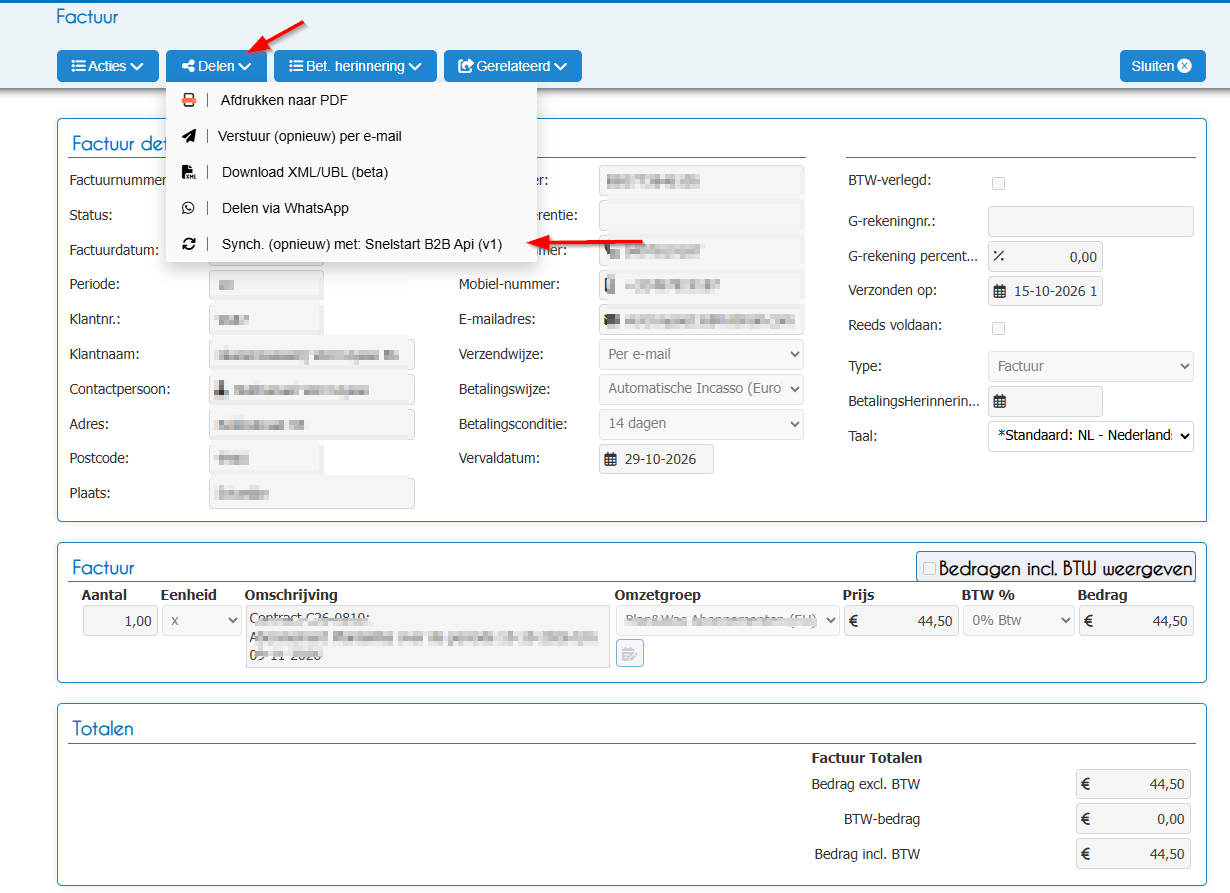
Task: Click the edit note icon below Omzetgroep
Action: click(x=630, y=654)
